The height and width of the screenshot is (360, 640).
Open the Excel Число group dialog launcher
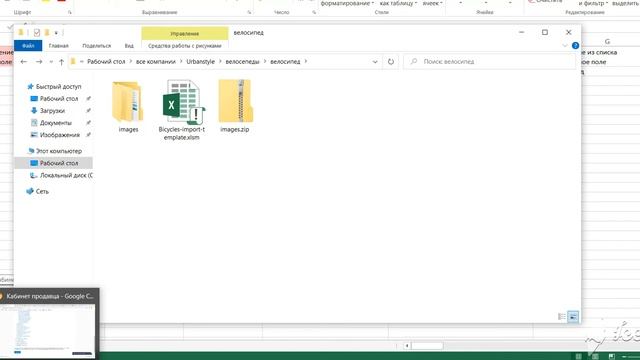[x=314, y=13]
